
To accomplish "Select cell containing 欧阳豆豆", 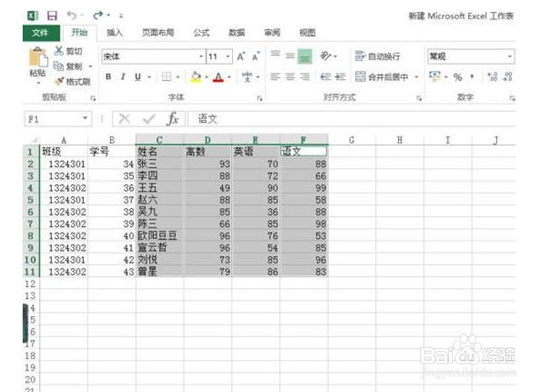I will point(159,236).
